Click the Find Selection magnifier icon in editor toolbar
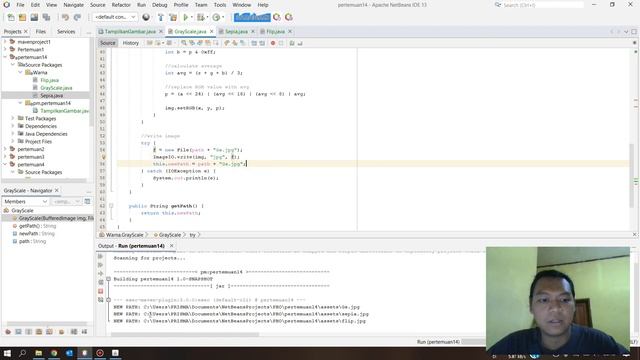This screenshot has width=640, height=360. (x=184, y=43)
